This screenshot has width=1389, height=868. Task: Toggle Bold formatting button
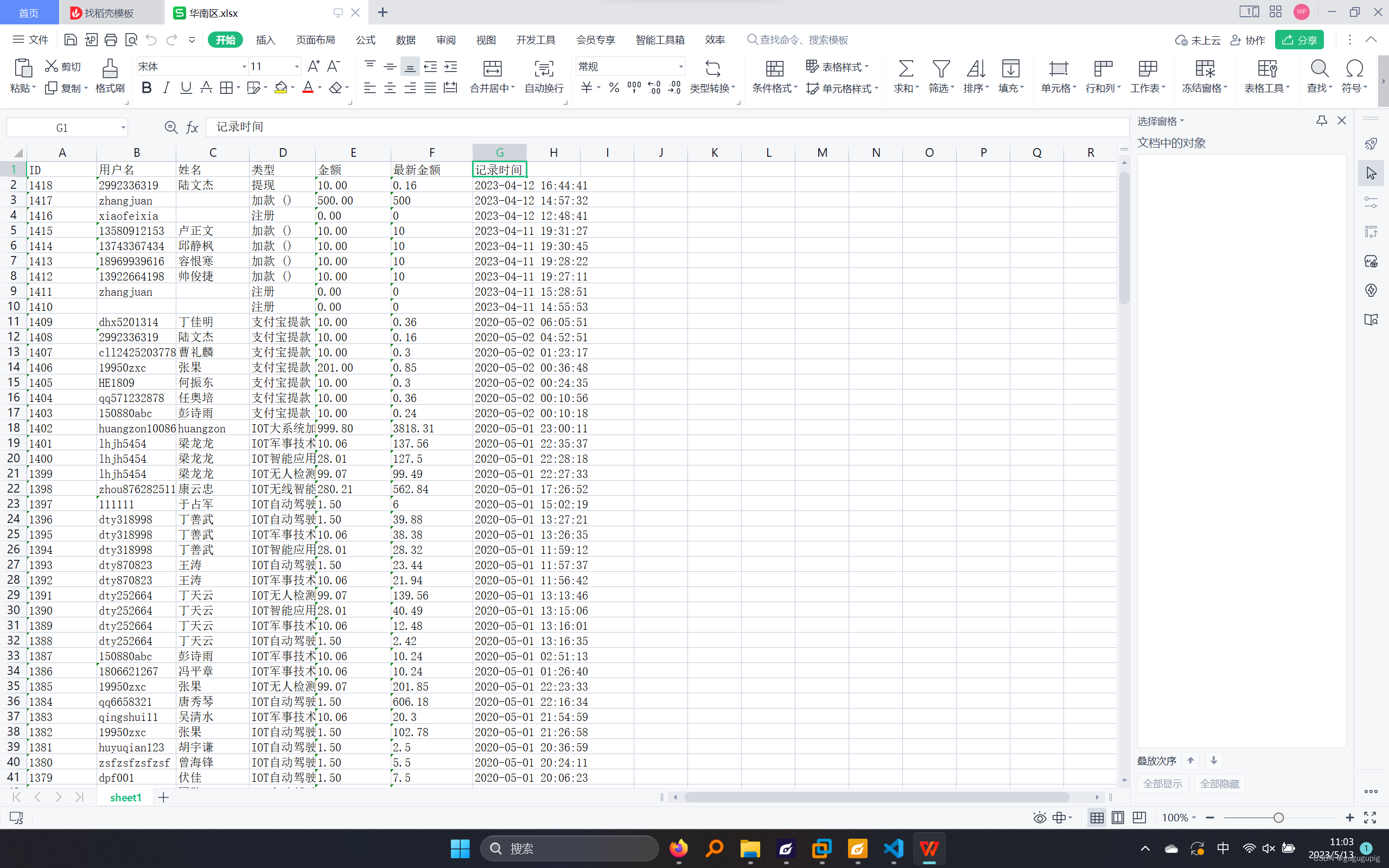[x=146, y=88]
